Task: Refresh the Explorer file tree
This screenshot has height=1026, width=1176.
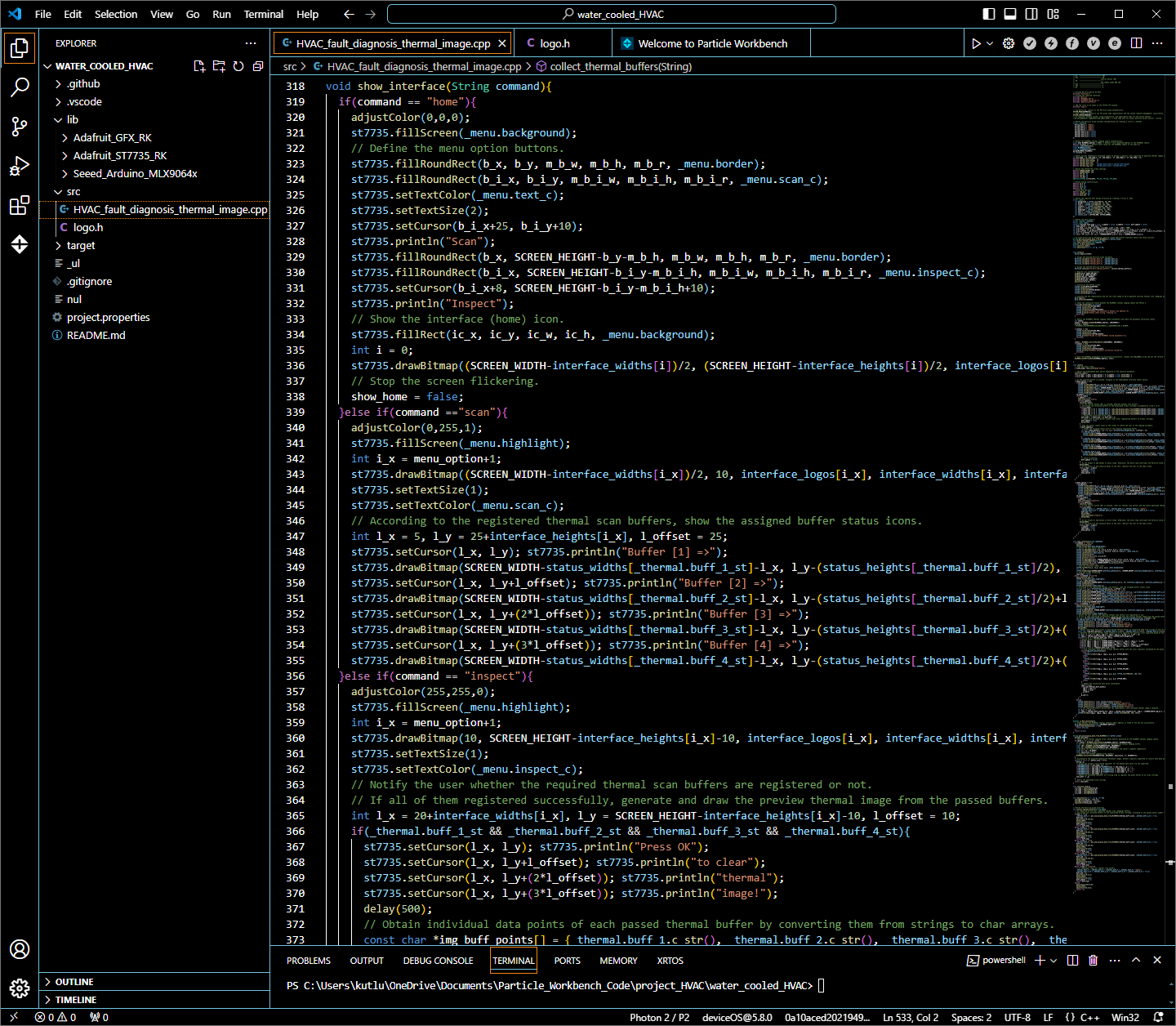Action: [238, 66]
